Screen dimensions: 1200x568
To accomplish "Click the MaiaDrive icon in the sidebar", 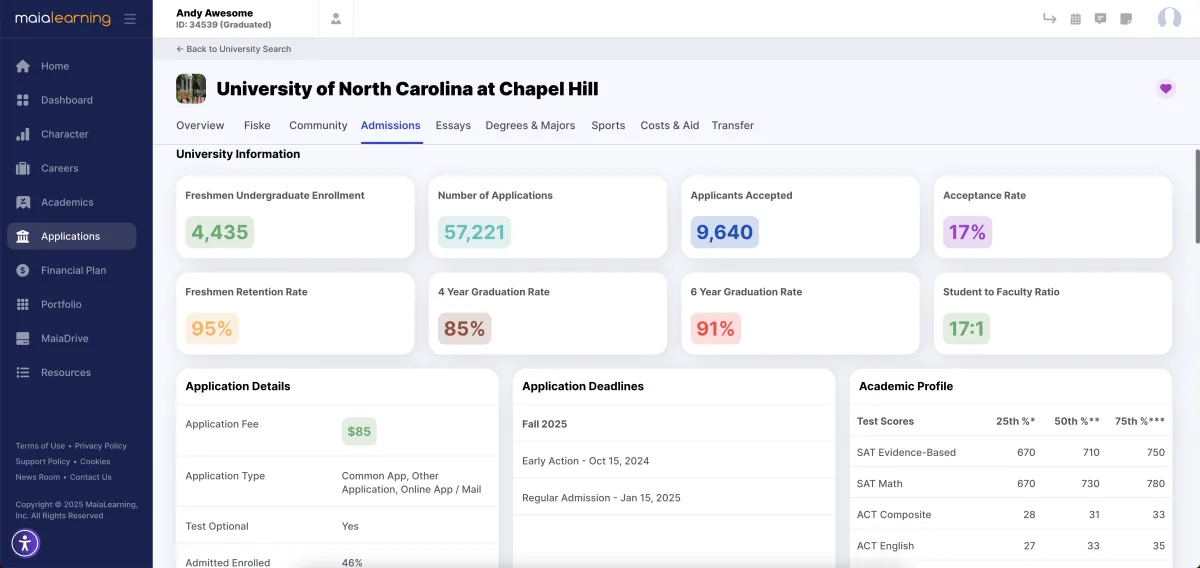I will tap(23, 338).
